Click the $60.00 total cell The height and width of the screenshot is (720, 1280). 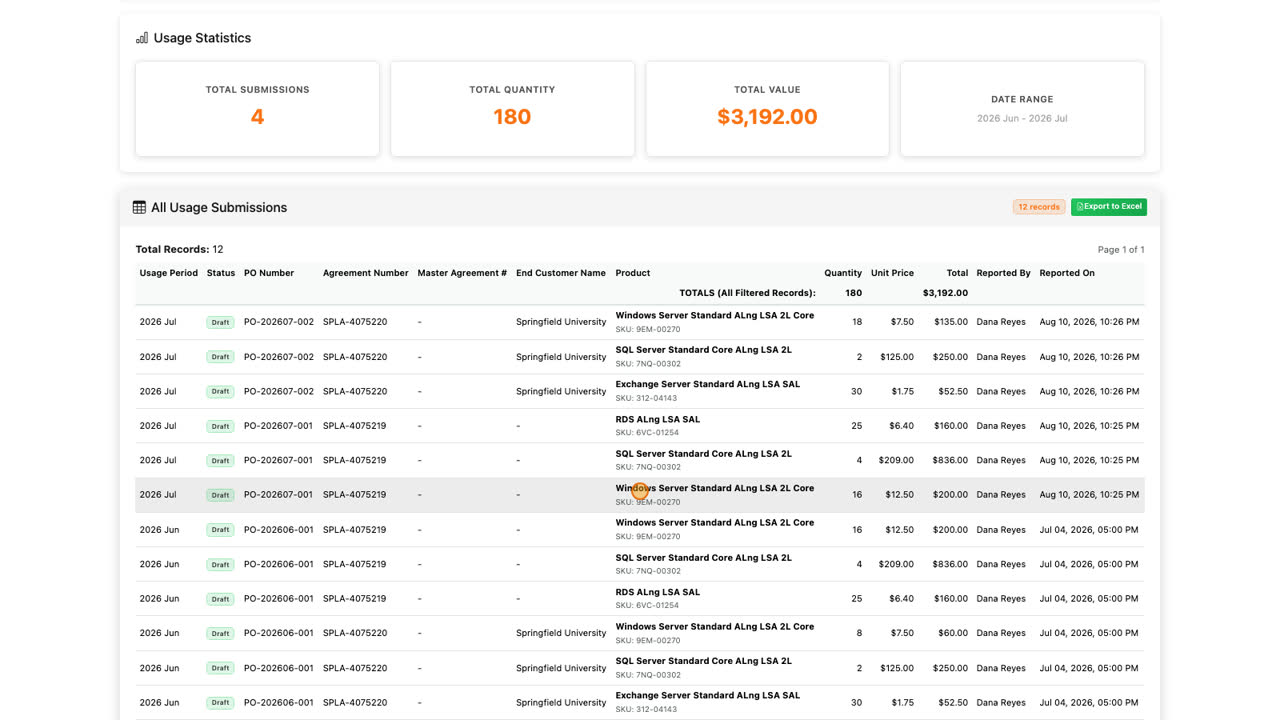954,633
